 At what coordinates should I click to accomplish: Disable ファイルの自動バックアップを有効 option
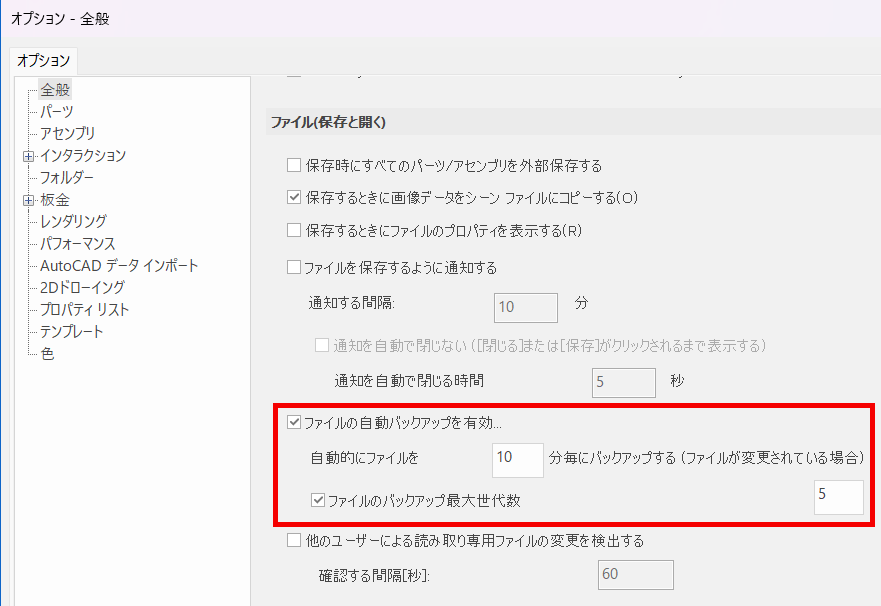coord(293,422)
